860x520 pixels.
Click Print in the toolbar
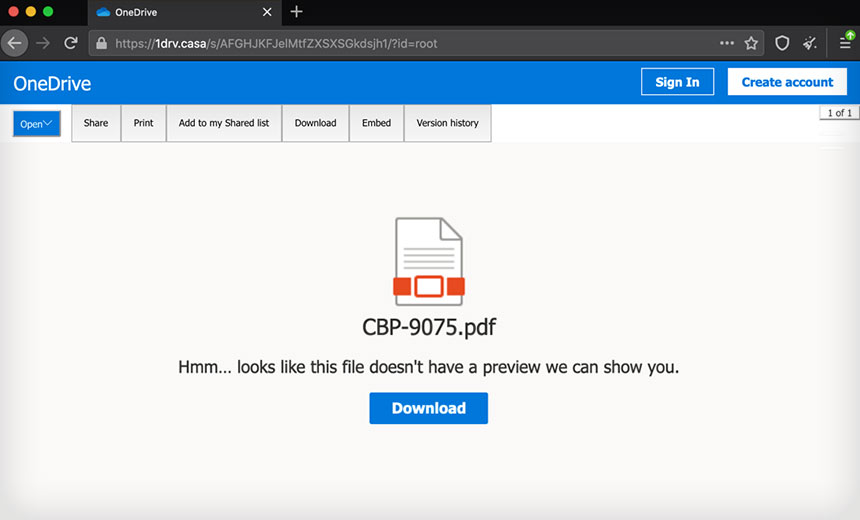(x=144, y=123)
